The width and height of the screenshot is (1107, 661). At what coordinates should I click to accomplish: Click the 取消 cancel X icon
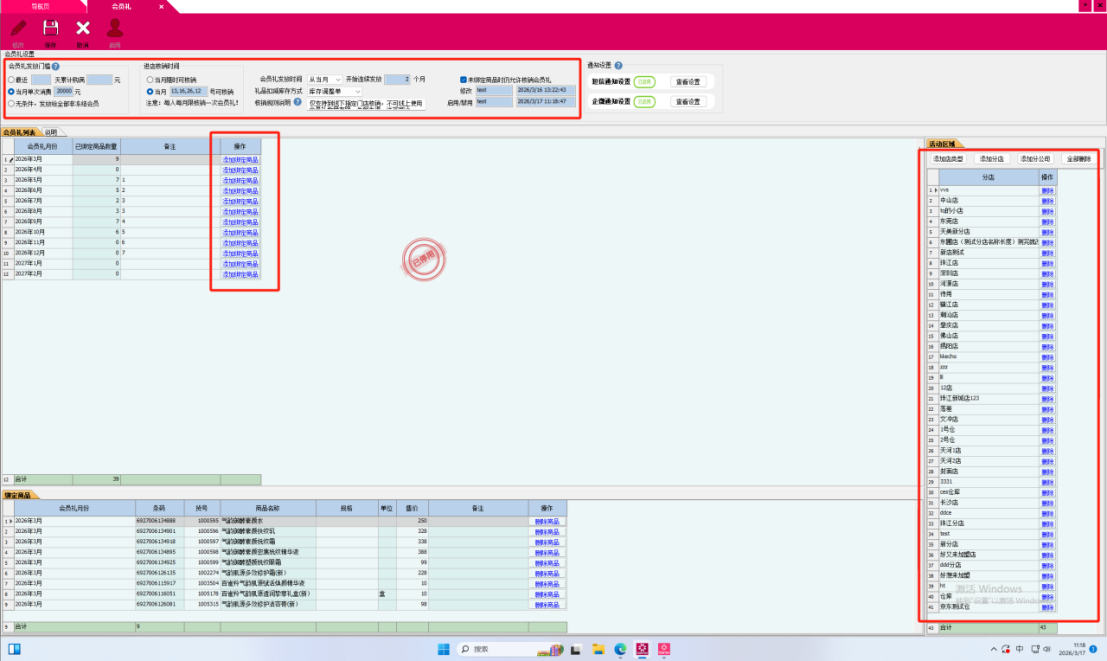(83, 30)
